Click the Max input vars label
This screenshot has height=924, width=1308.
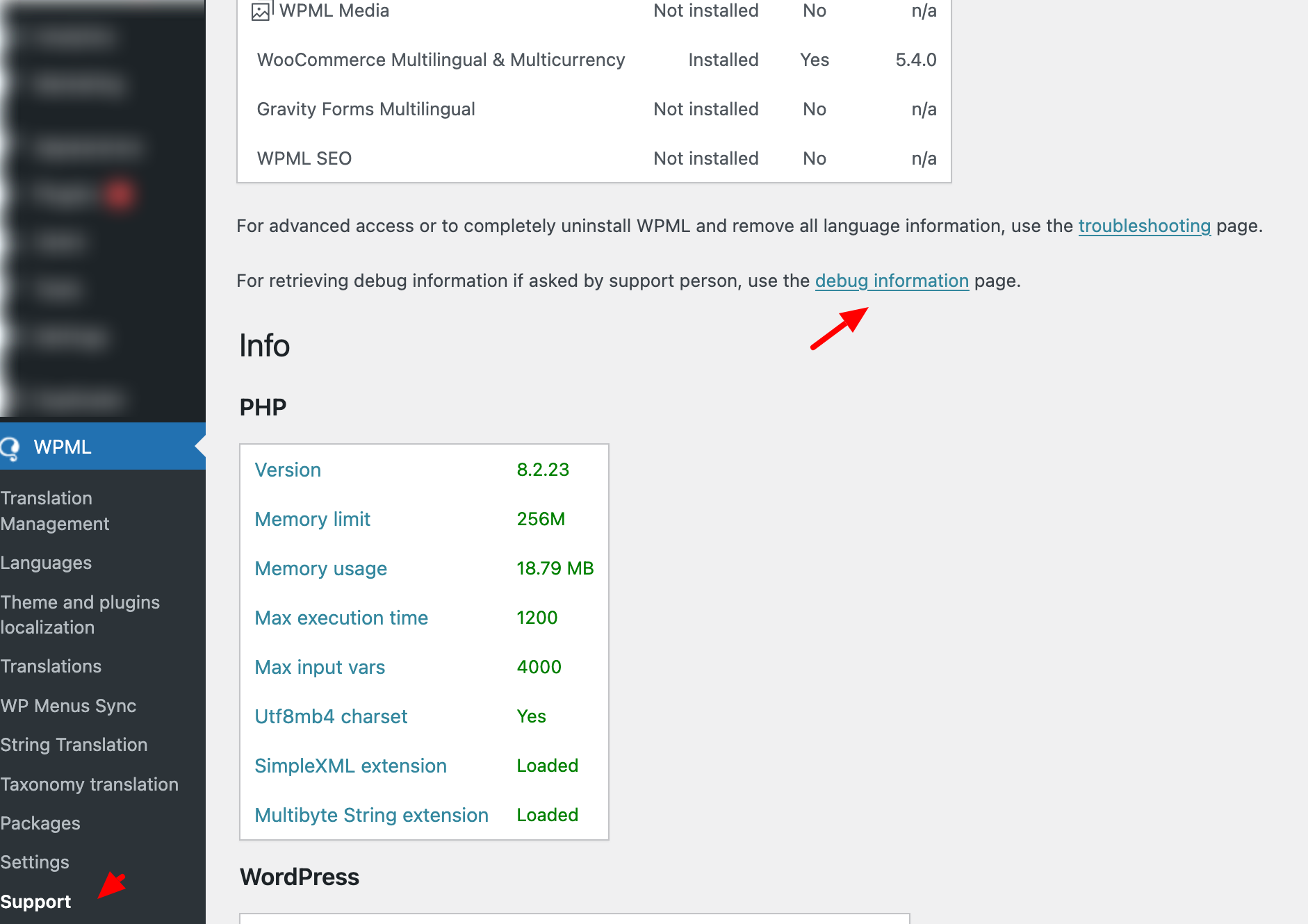click(320, 667)
